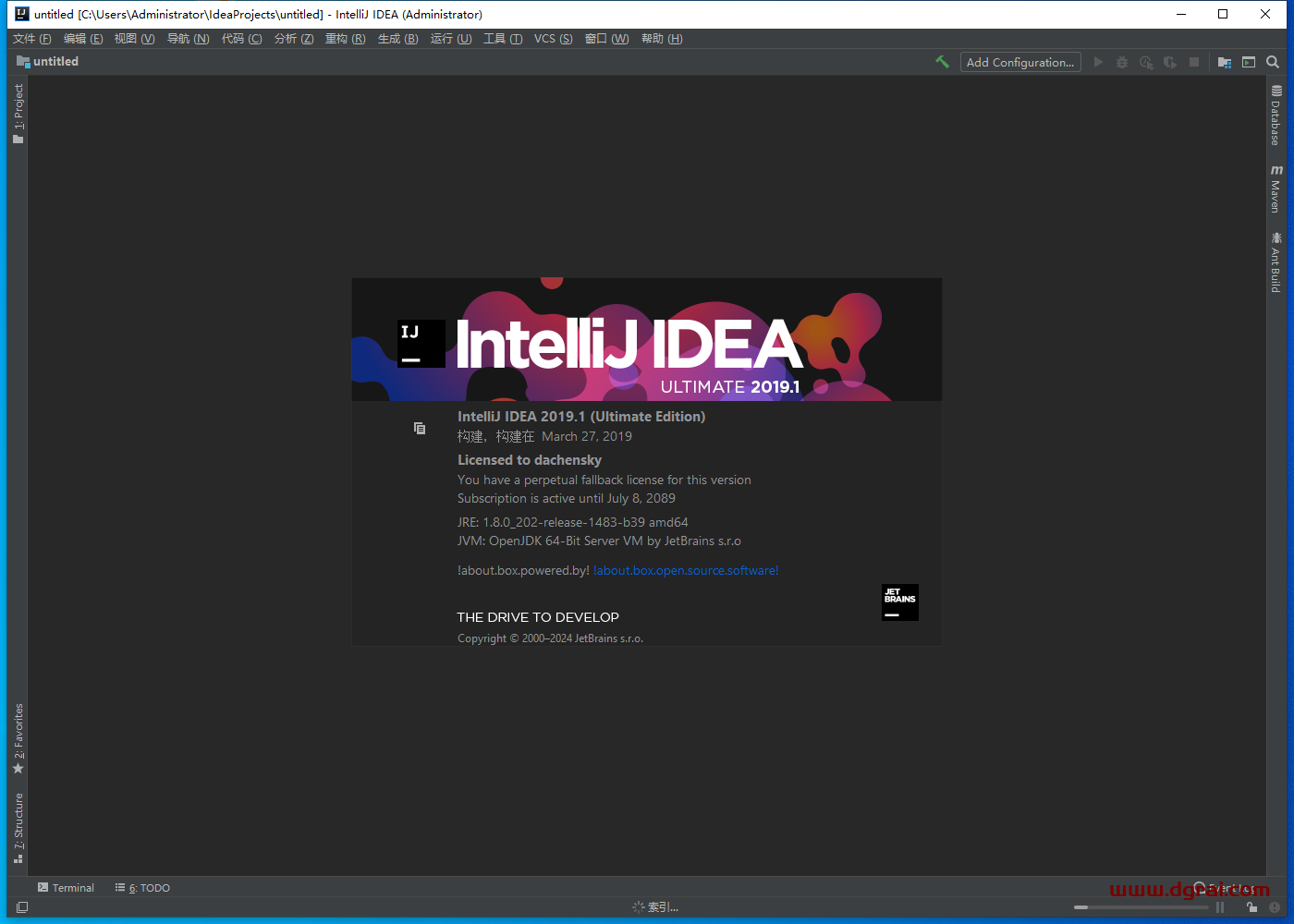This screenshot has height=924, width=1294.
Task: Open the Terminal tool window
Action: click(x=66, y=888)
